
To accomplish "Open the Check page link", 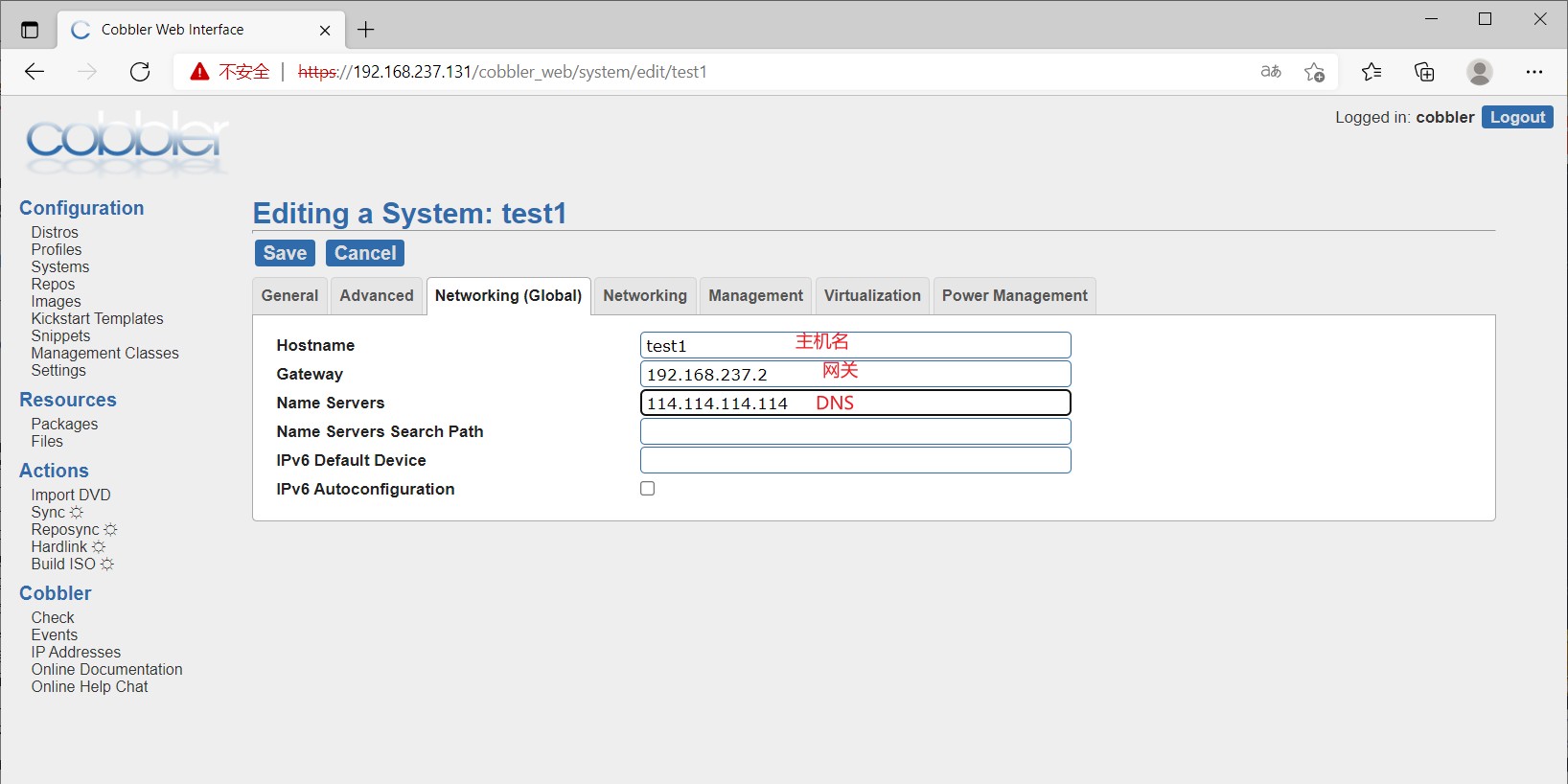I will (x=53, y=617).
